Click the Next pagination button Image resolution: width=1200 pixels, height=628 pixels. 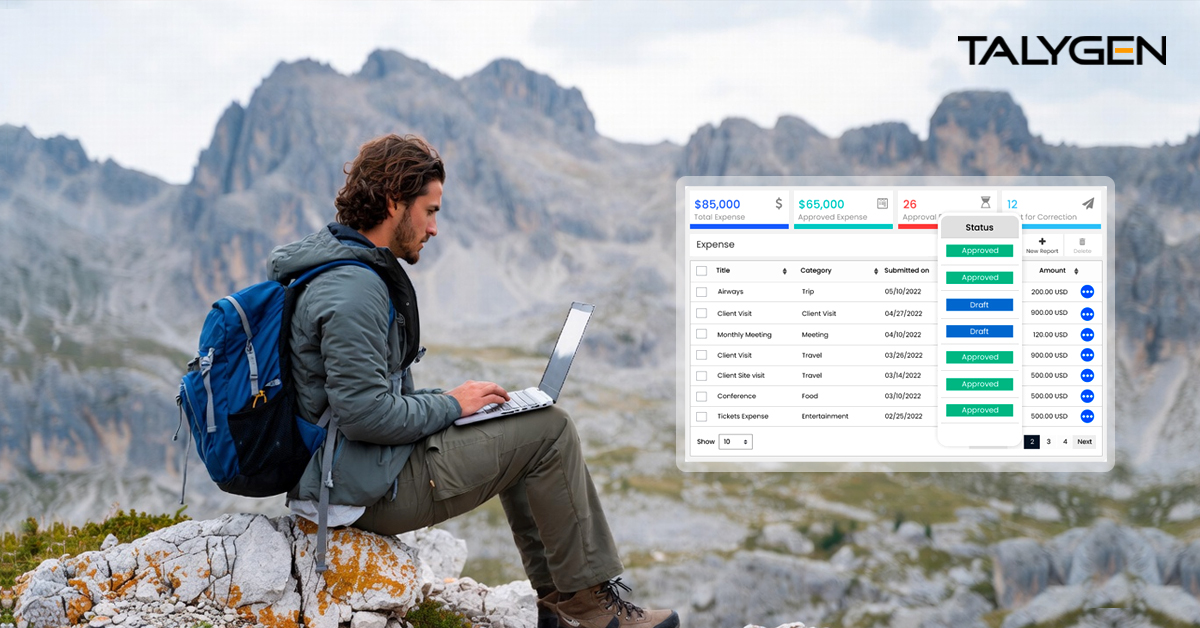point(1085,441)
